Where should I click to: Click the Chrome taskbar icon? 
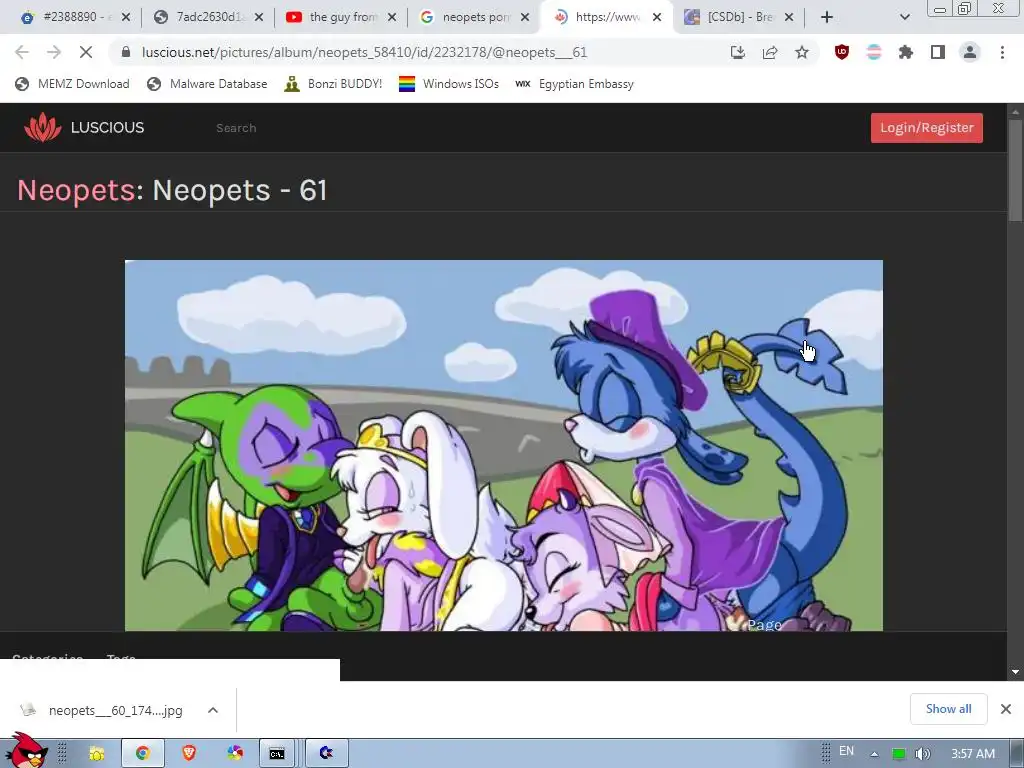tap(142, 754)
